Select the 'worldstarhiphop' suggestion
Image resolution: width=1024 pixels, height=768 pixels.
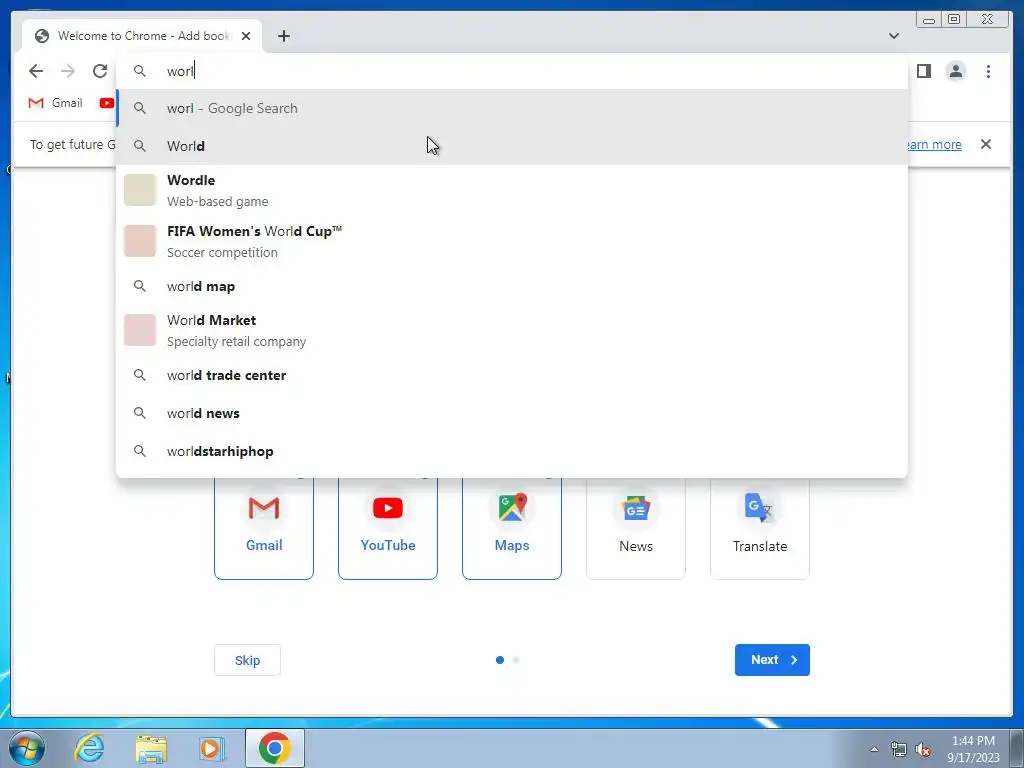tap(511, 451)
